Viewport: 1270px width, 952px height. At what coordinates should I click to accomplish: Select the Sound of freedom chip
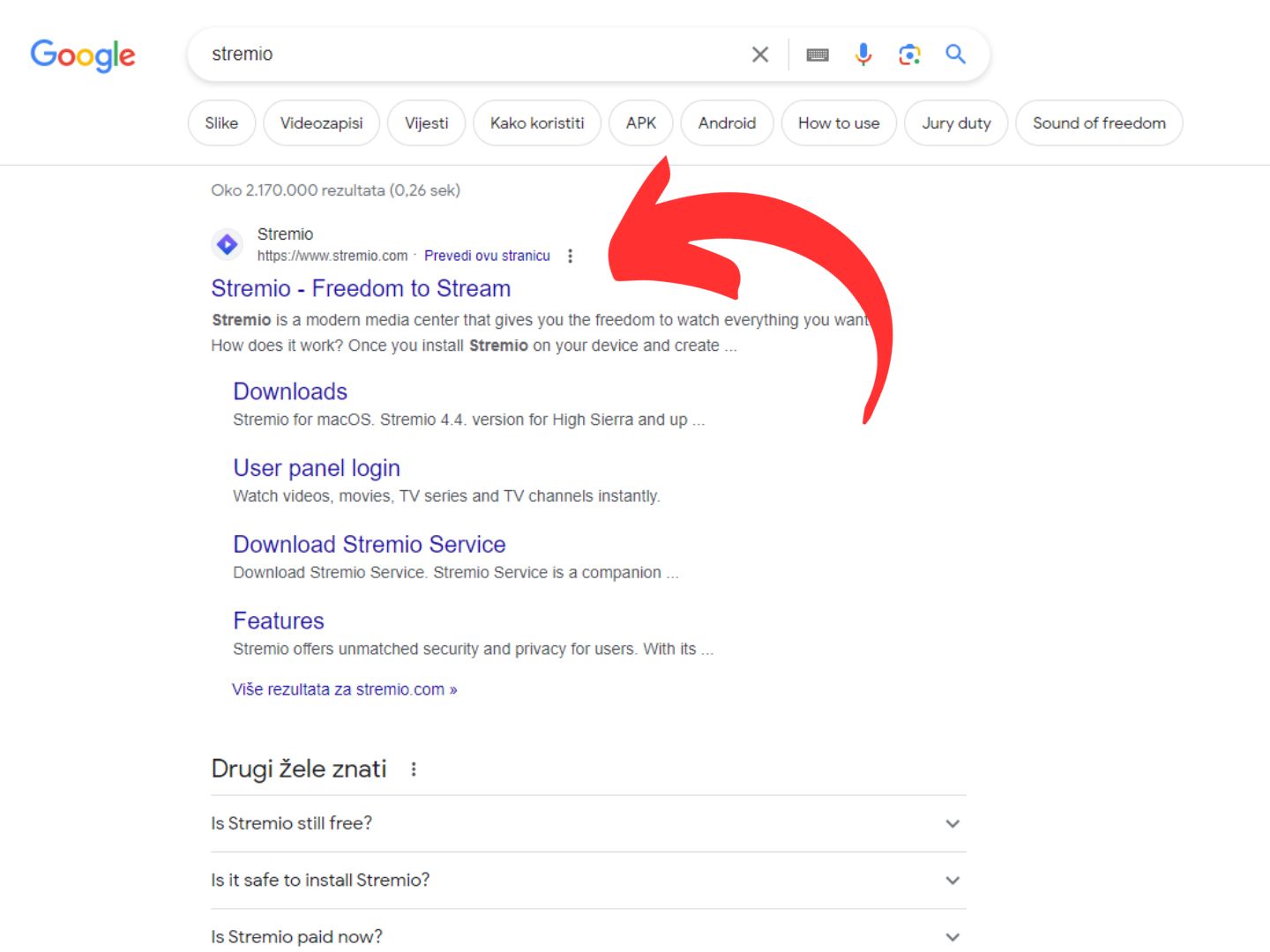[1099, 123]
